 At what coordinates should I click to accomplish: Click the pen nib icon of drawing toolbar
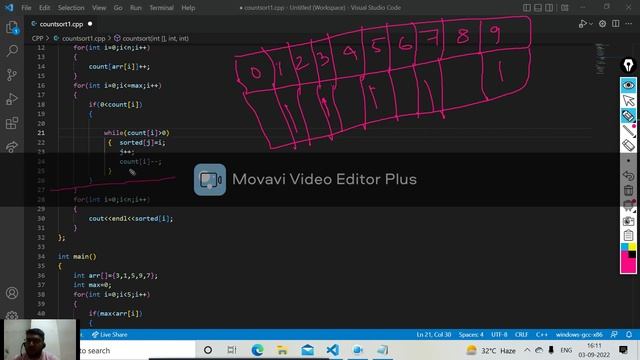pyautogui.click(x=628, y=65)
